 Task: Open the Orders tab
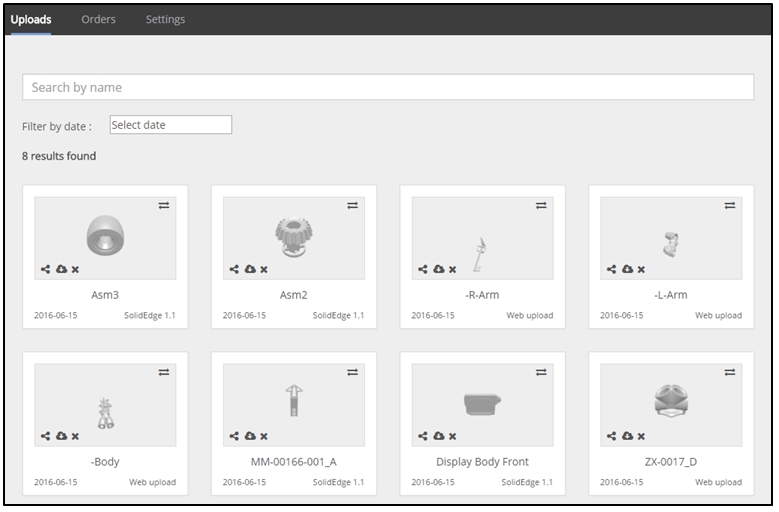(98, 20)
